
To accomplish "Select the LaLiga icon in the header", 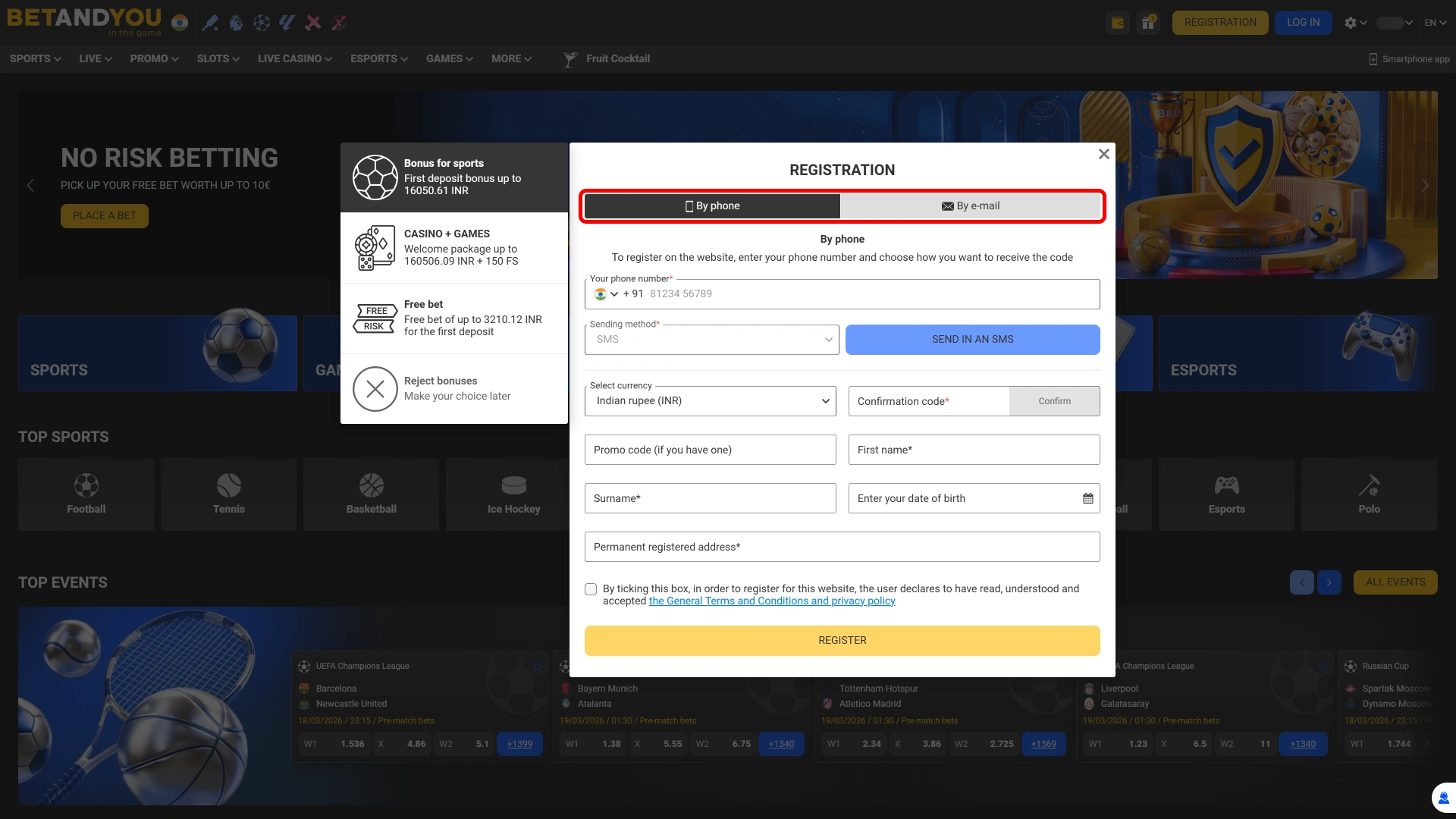I will tap(287, 23).
